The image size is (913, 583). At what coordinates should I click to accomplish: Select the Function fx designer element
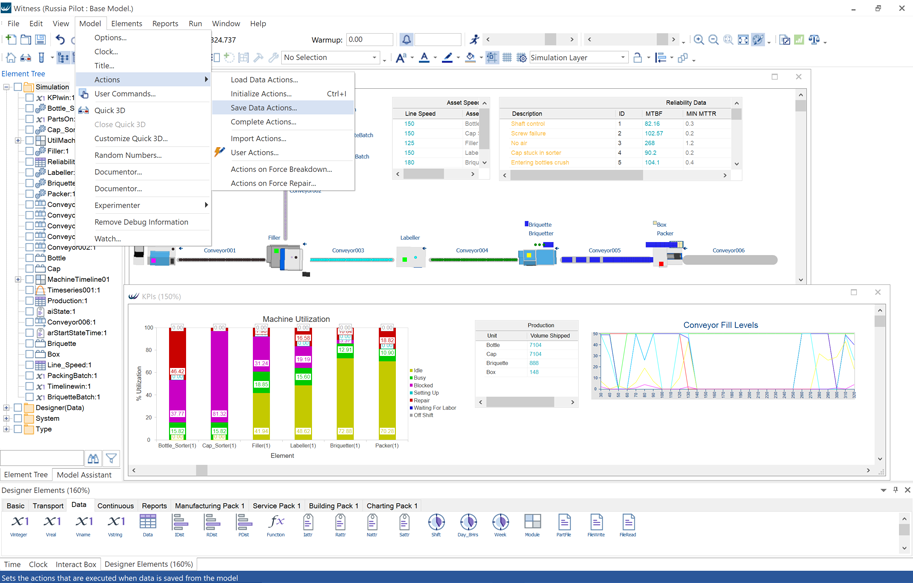click(x=276, y=525)
